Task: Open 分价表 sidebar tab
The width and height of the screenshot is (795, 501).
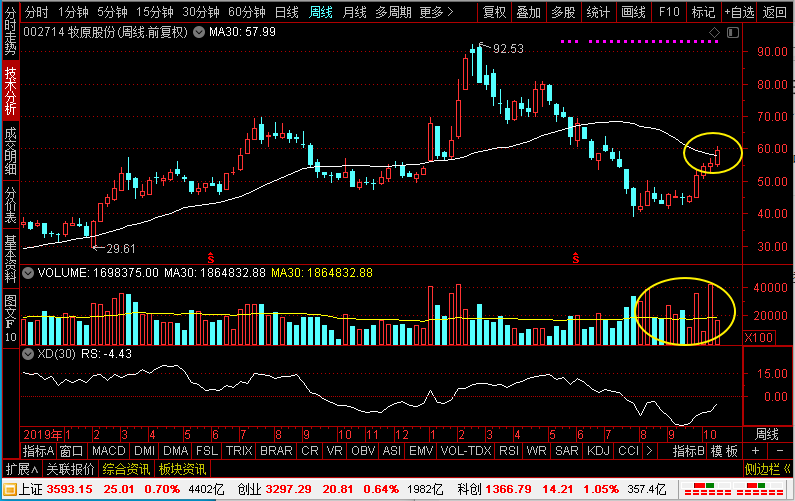Action: 10,205
